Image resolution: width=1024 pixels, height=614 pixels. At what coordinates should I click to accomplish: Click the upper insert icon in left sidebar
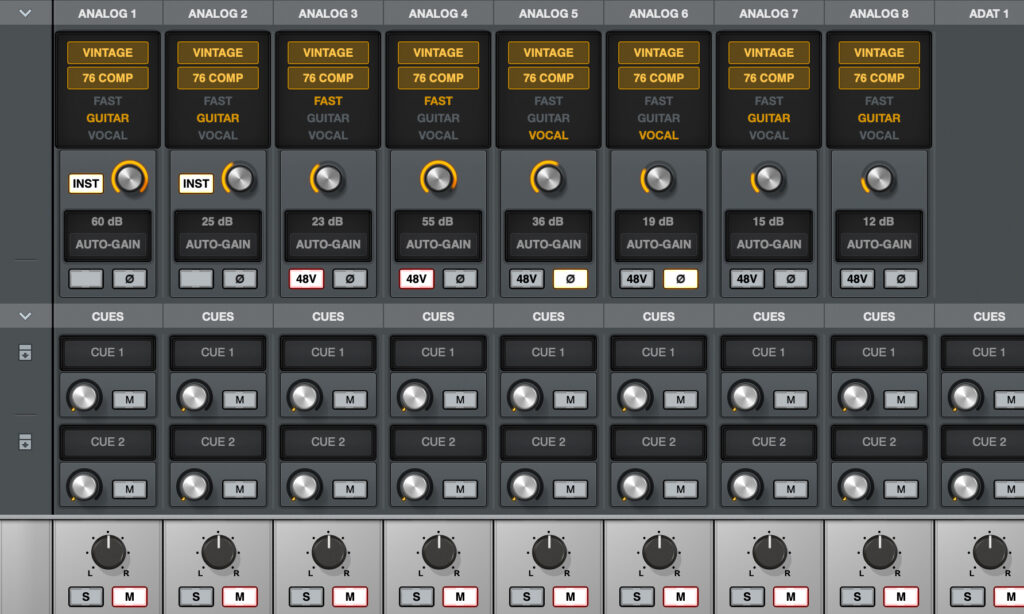[26, 353]
